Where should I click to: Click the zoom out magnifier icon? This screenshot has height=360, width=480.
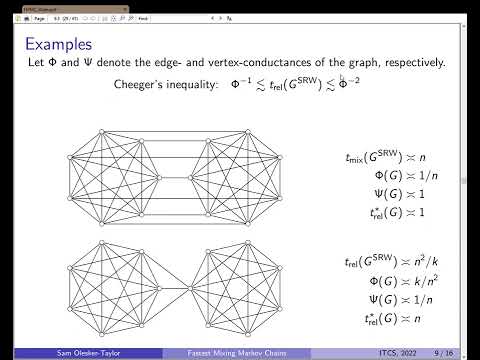[x=122, y=19]
